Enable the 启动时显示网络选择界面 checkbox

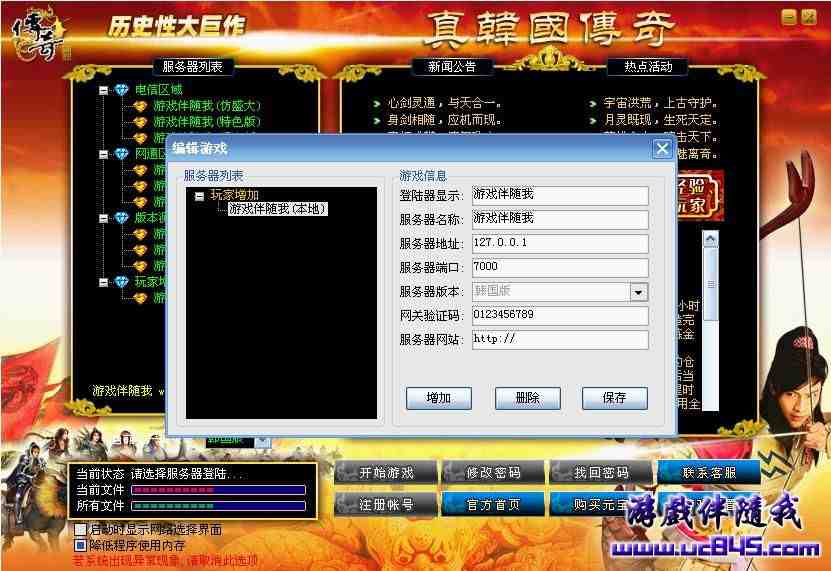pyautogui.click(x=81, y=529)
